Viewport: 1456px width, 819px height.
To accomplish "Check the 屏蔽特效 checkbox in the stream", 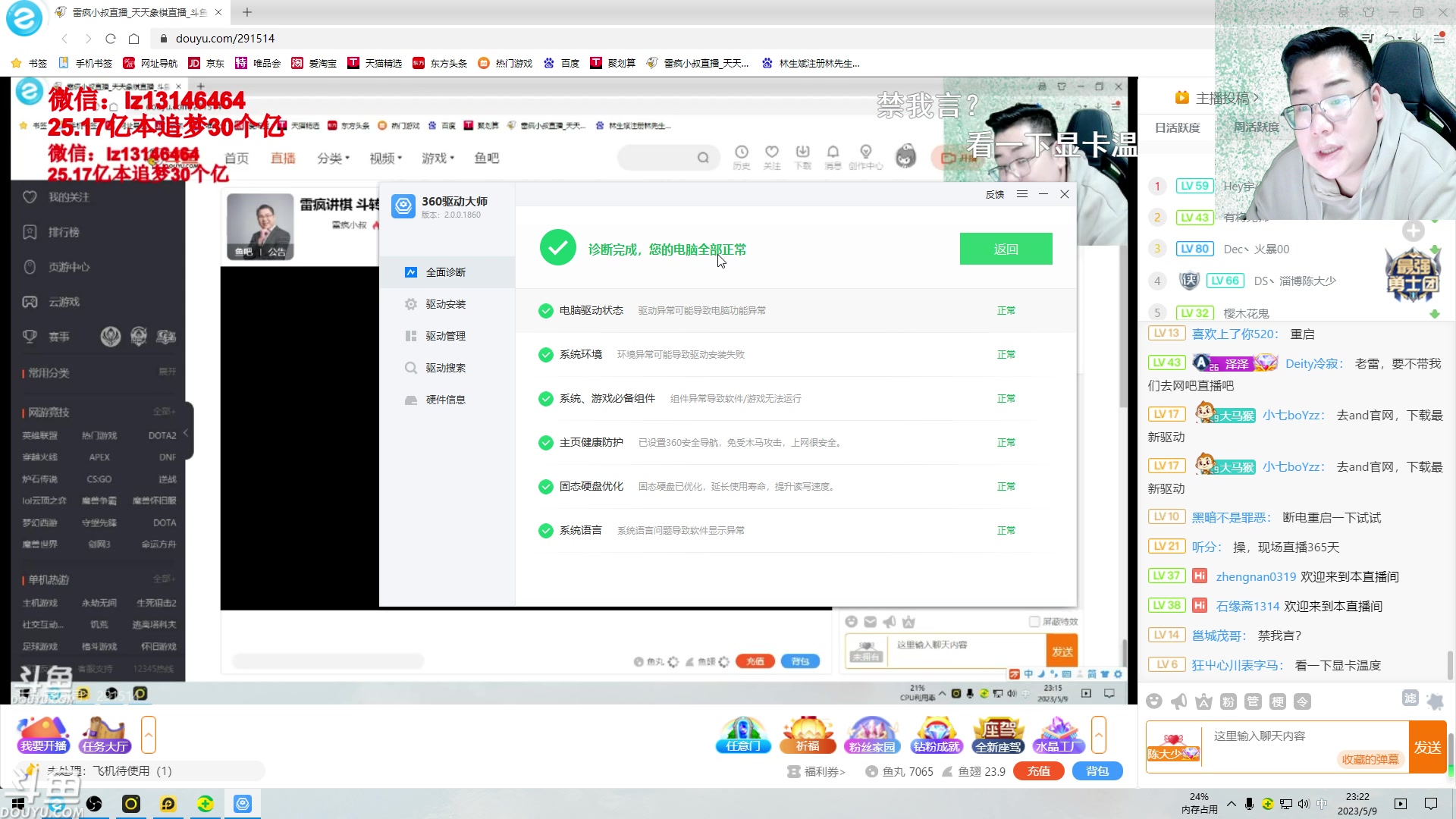I will pos(1034,622).
